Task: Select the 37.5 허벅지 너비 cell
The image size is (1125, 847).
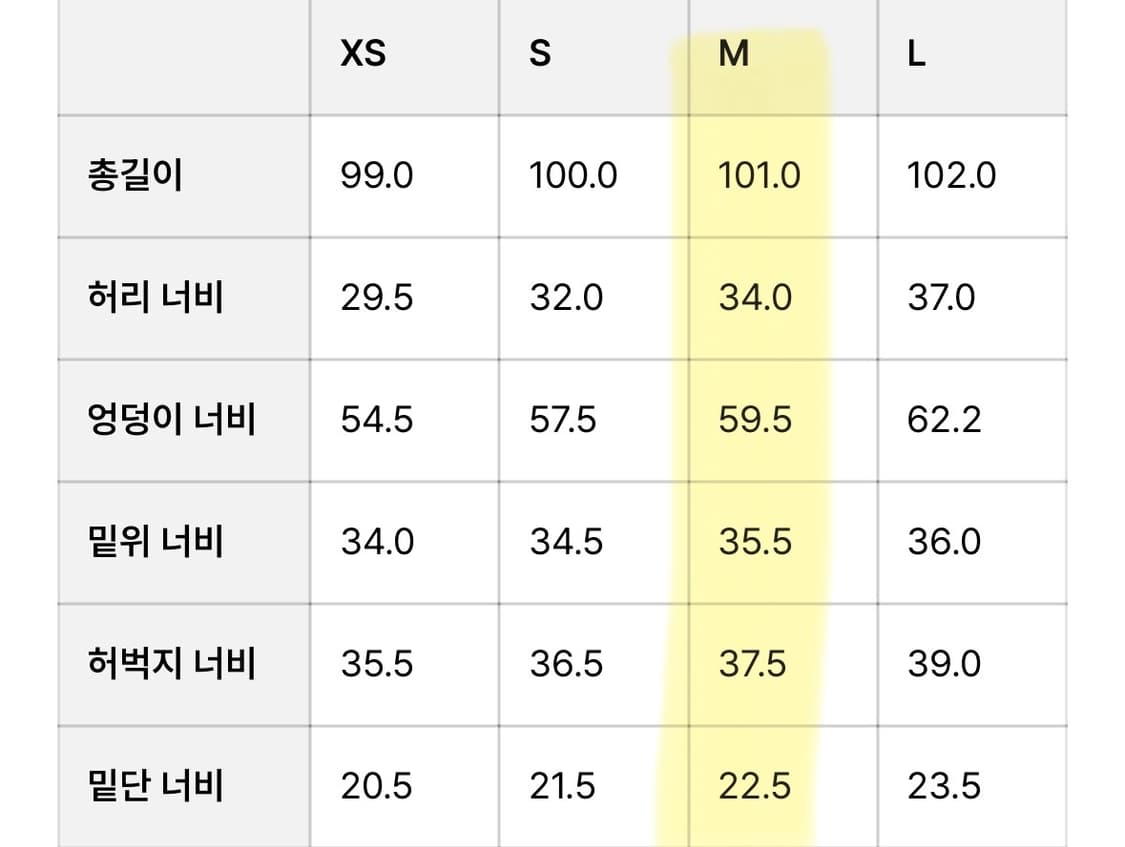Action: coord(752,664)
